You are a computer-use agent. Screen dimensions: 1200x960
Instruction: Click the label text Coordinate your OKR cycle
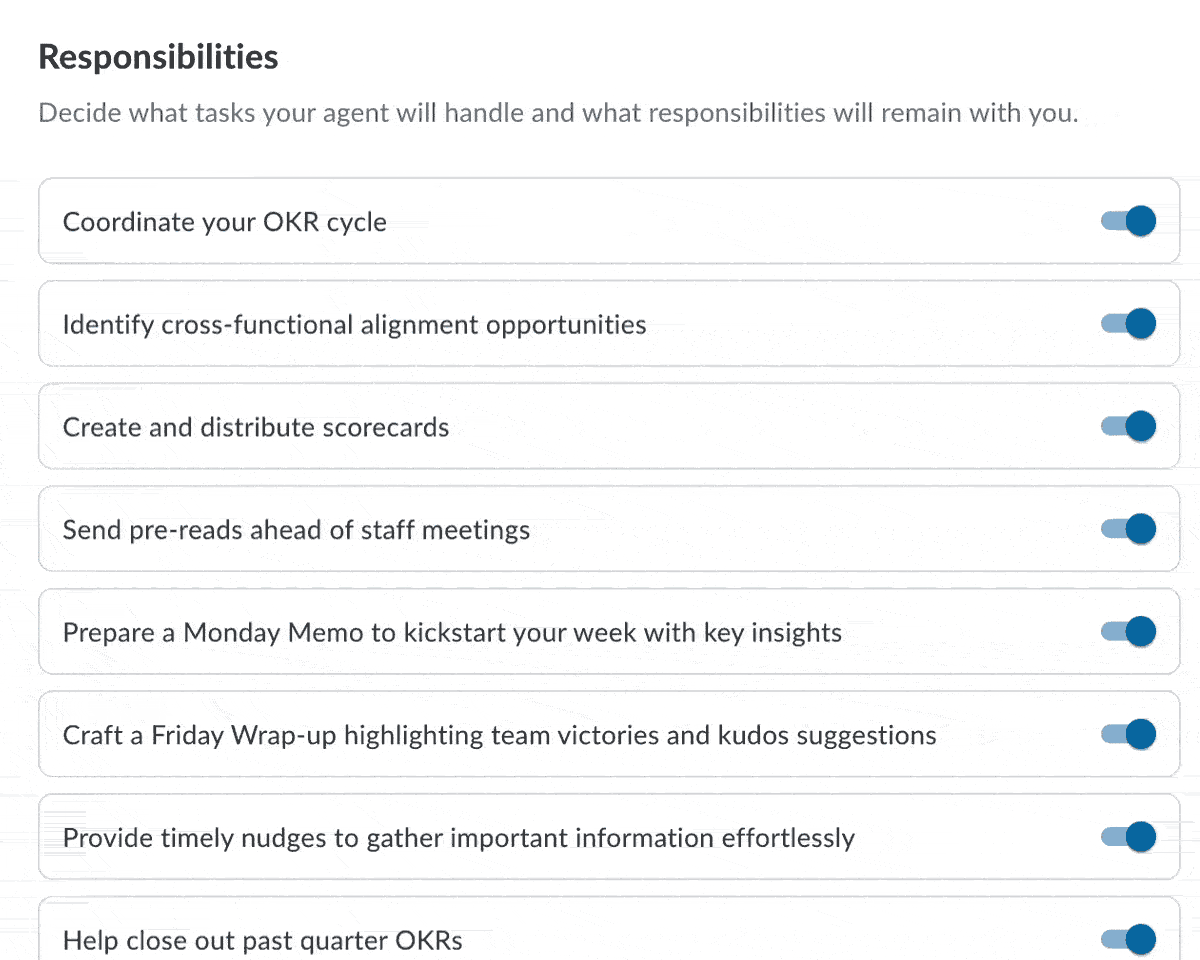224,221
